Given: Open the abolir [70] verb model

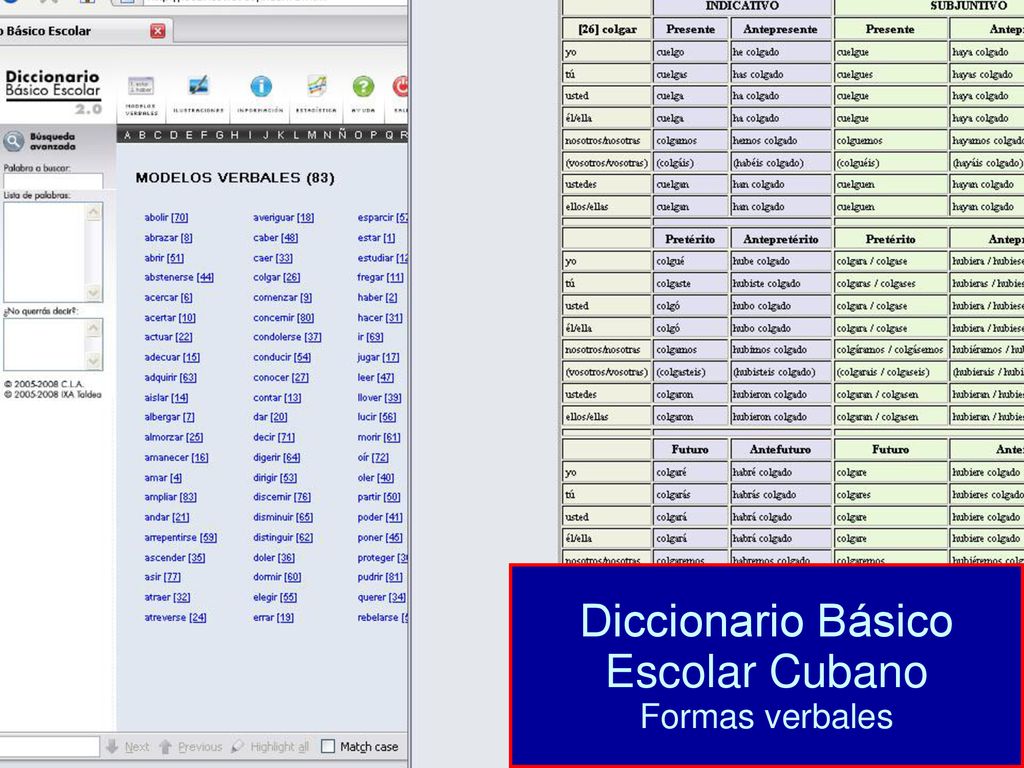Looking at the screenshot, I should pyautogui.click(x=166, y=217).
